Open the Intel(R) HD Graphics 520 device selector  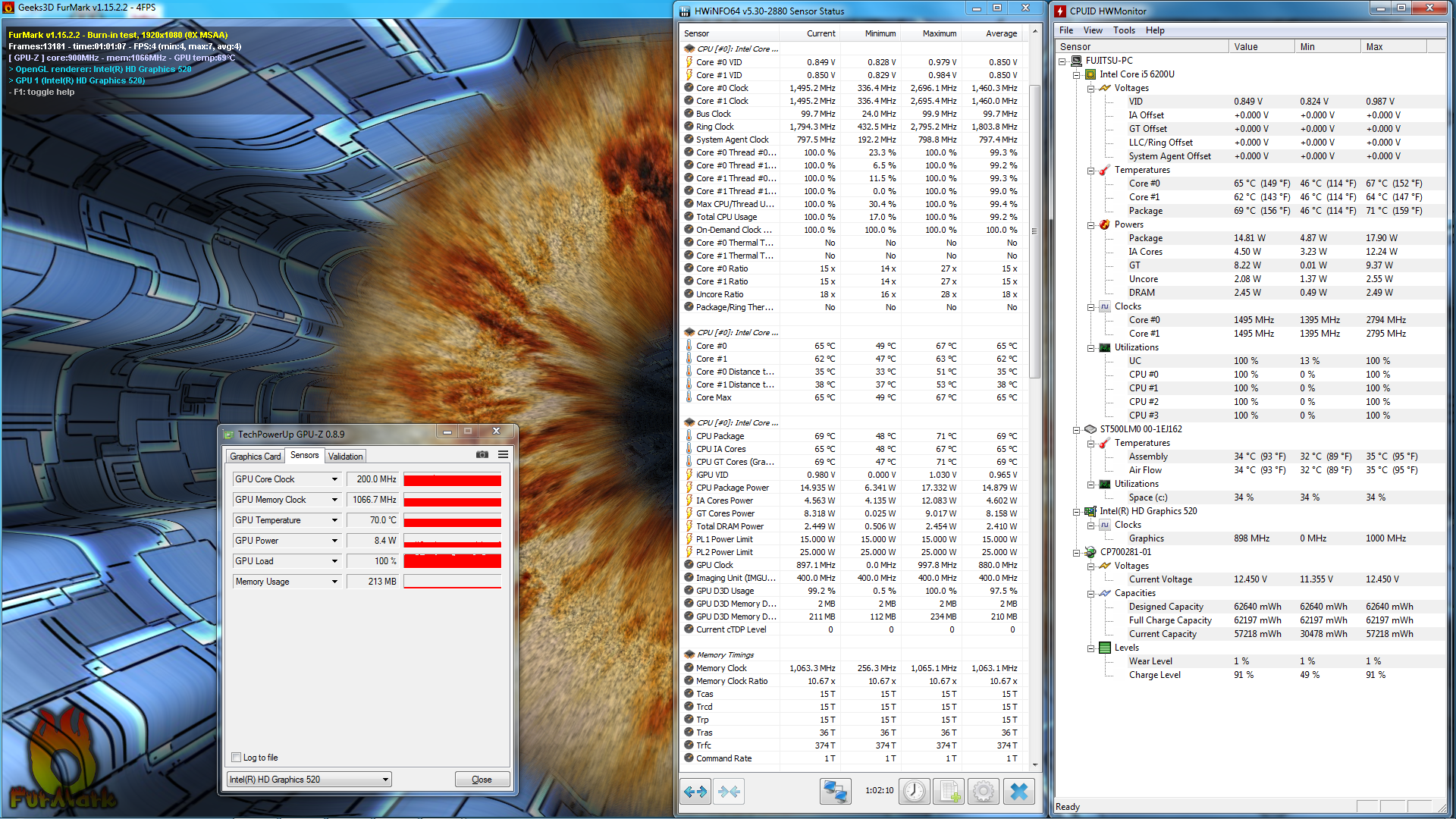click(309, 780)
